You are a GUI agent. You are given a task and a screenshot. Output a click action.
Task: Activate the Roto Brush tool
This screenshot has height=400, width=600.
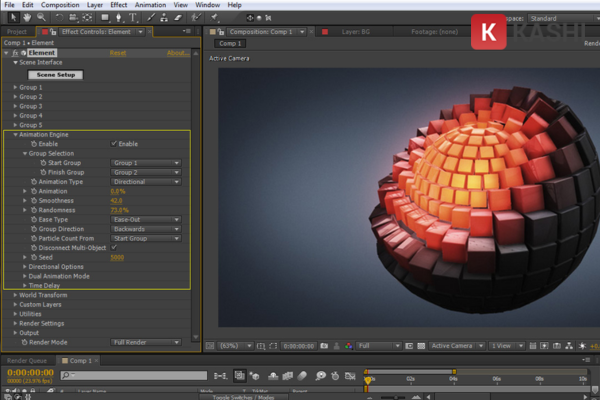[x=196, y=18]
